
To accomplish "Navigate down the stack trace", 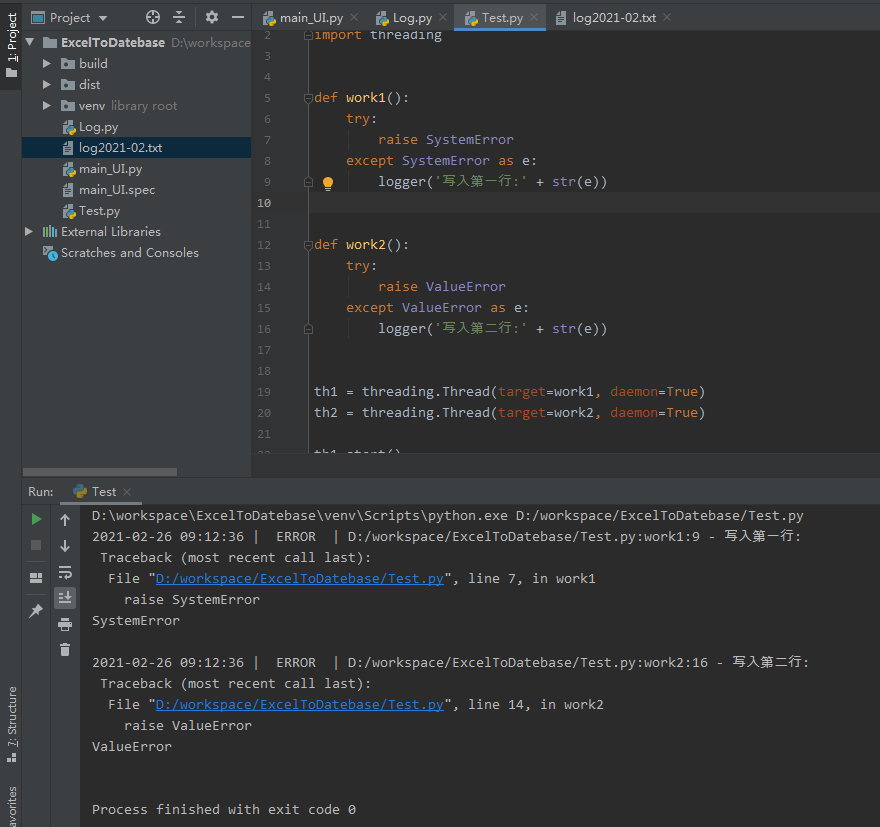I will 65,546.
